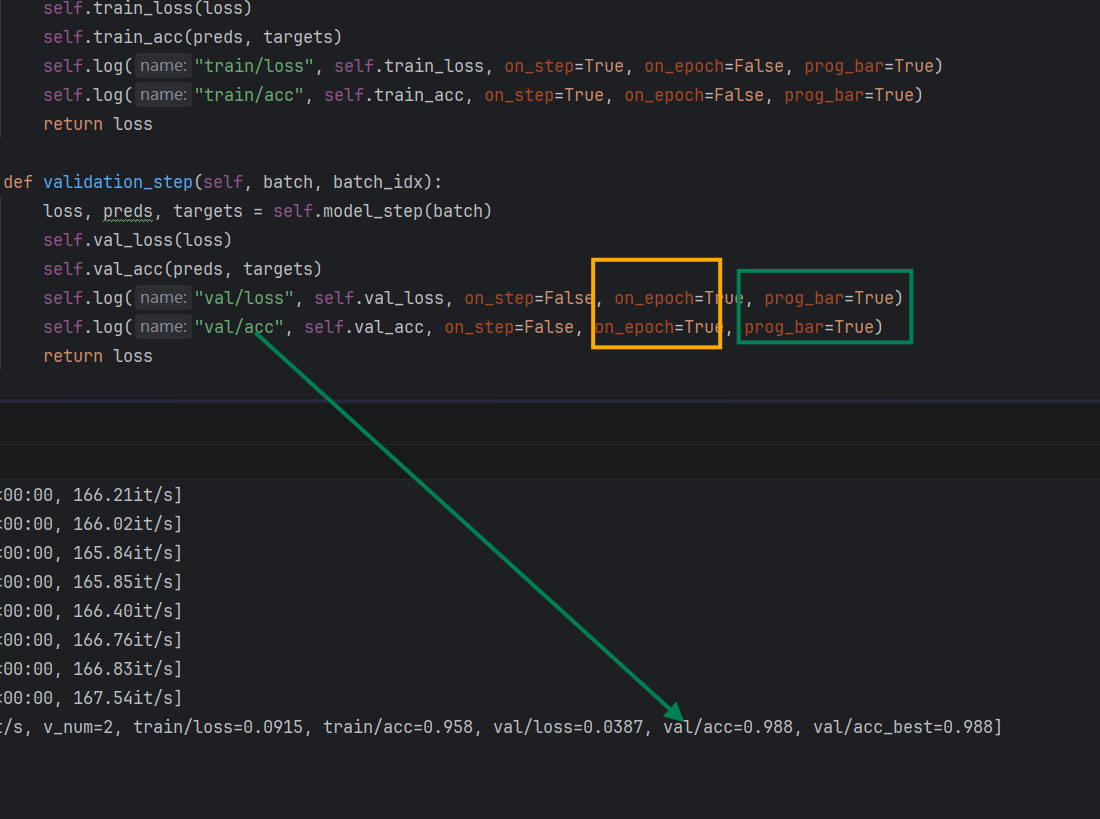
Task: Click the 167.54it/s console output line
Action: click(91, 698)
